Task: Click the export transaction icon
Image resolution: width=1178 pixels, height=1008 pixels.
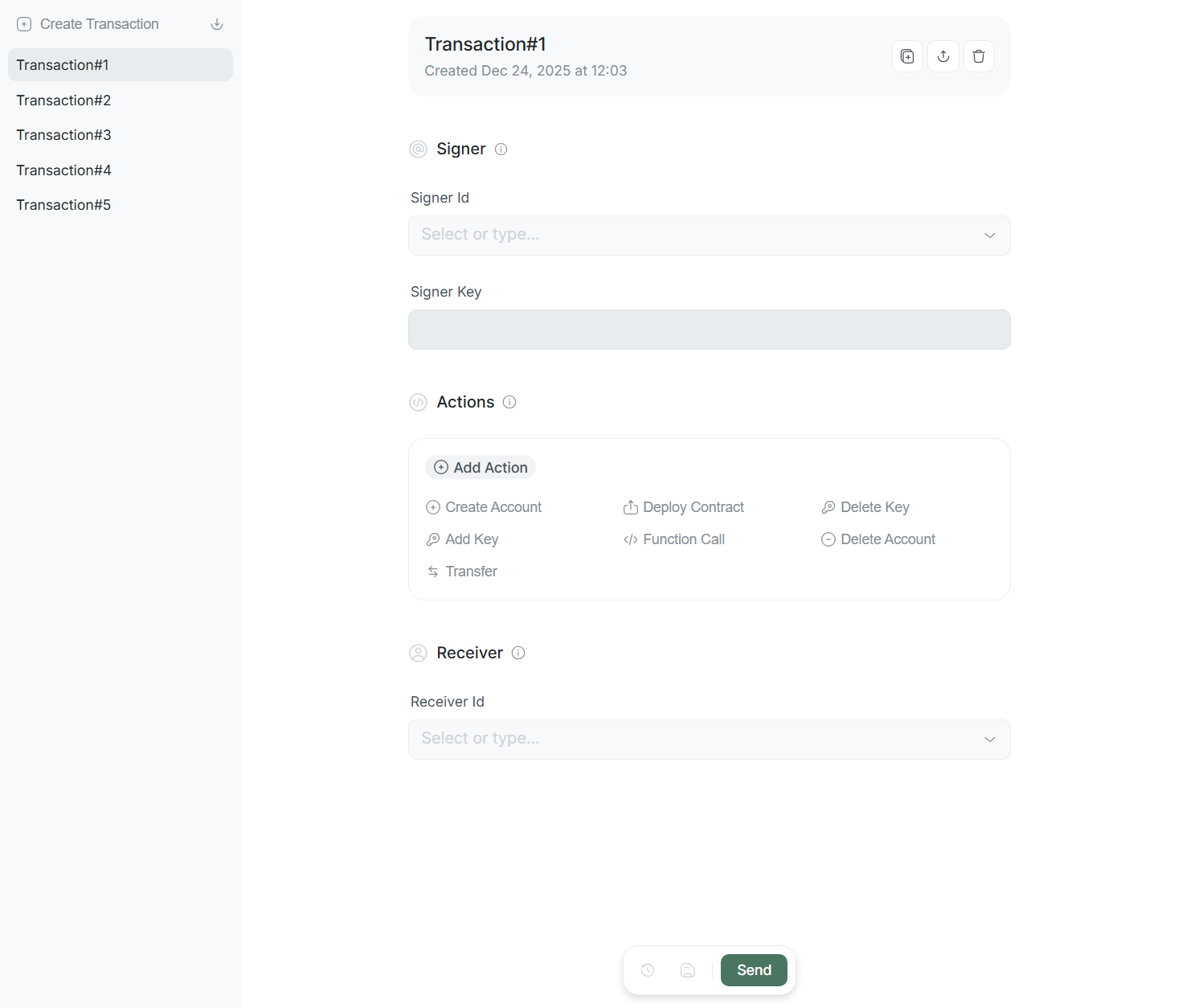Action: [x=943, y=56]
